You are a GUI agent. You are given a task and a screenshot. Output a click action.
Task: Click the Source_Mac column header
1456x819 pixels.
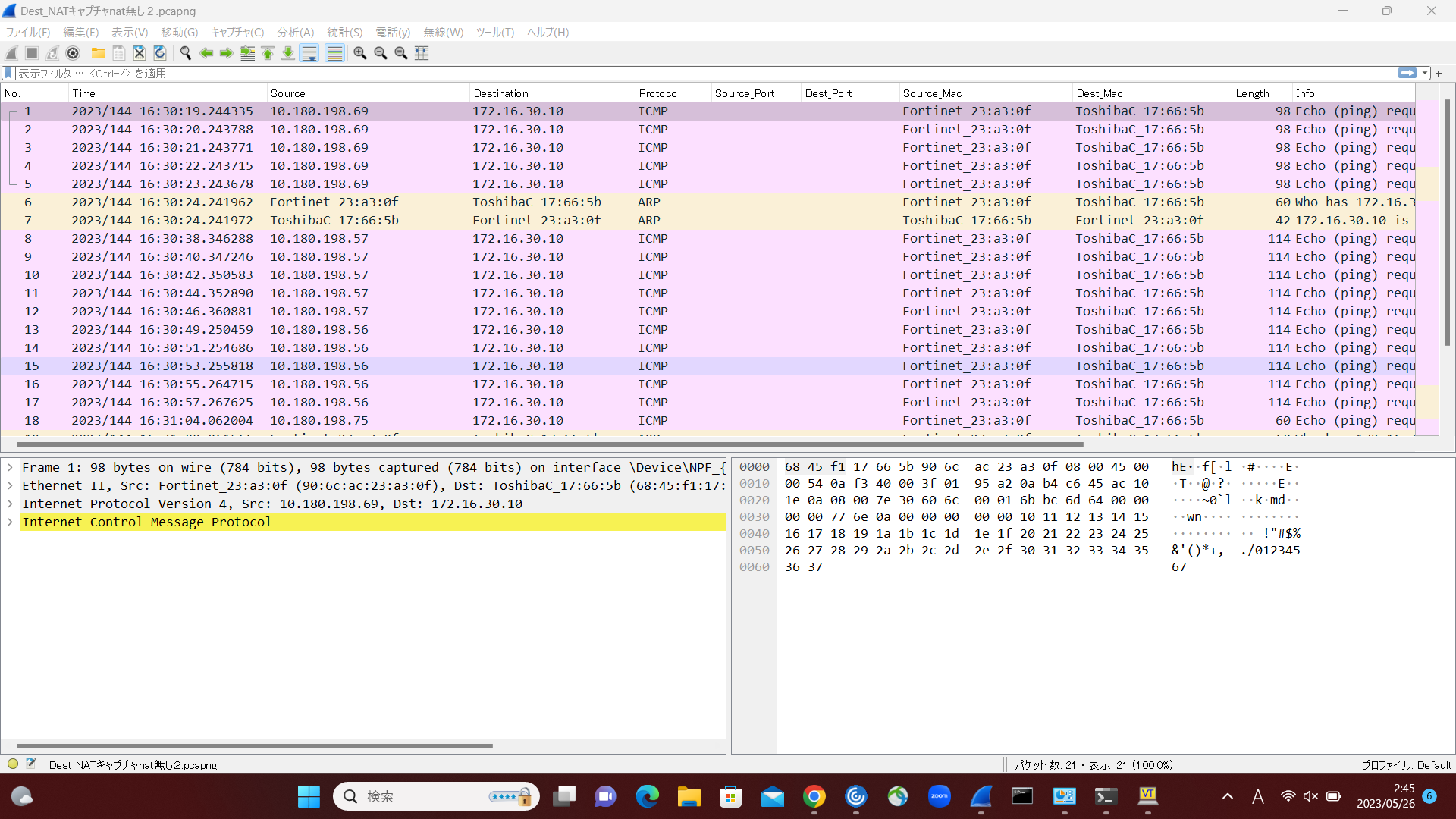tap(932, 93)
